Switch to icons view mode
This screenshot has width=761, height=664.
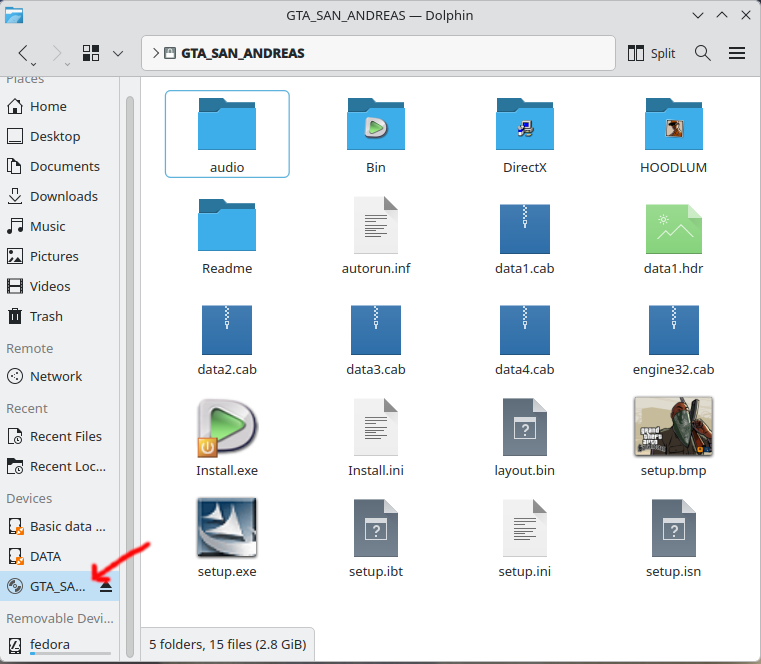click(91, 53)
